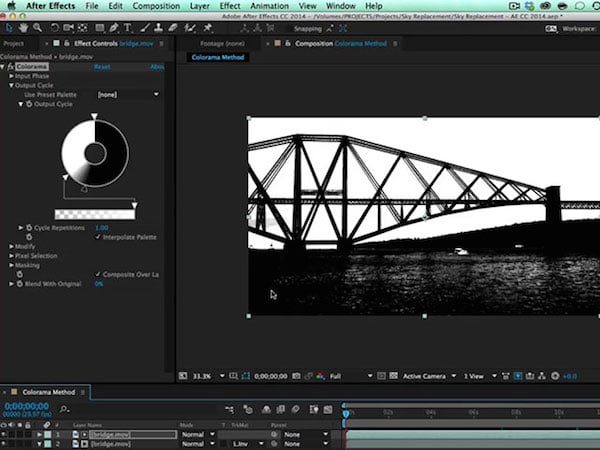Viewport: 600px width, 450px height.
Task: Click the top triangle on Output Cycle wheel
Action: (x=94, y=116)
